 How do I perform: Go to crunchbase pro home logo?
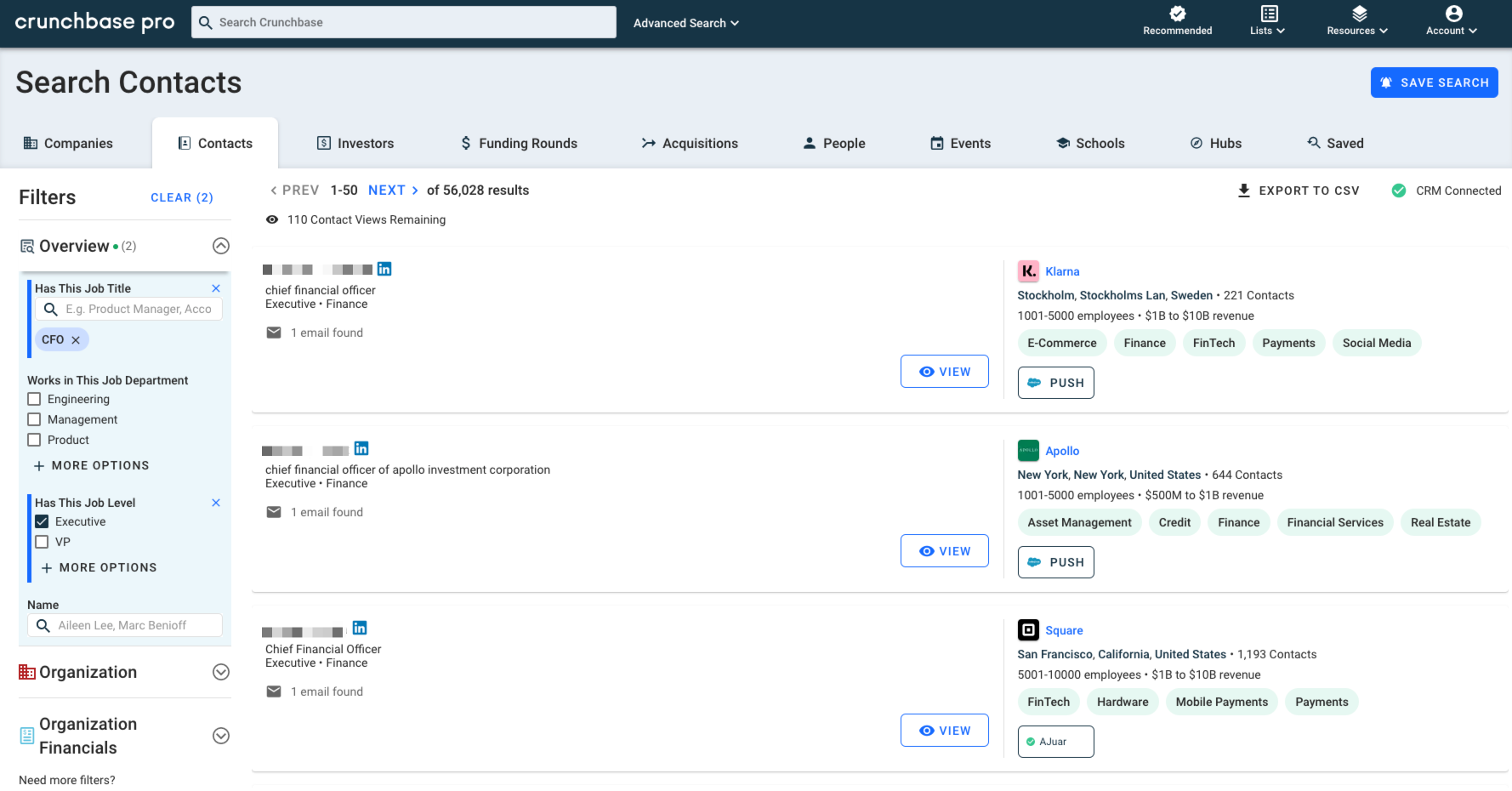pyautogui.click(x=94, y=22)
